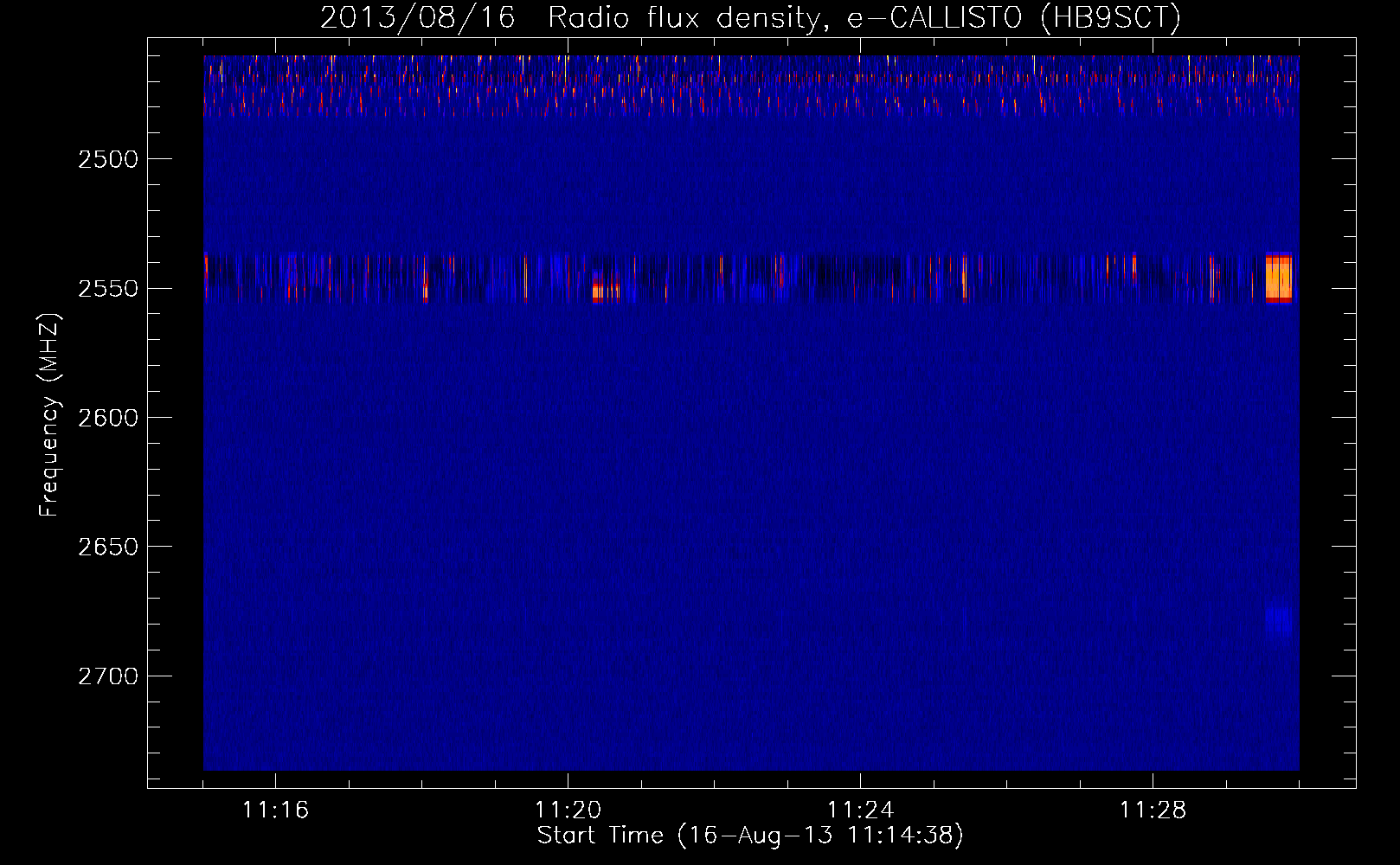This screenshot has height=865, width=1400.
Task: Click the bright orange burst near 2550 MHz
Action: (x=1278, y=279)
